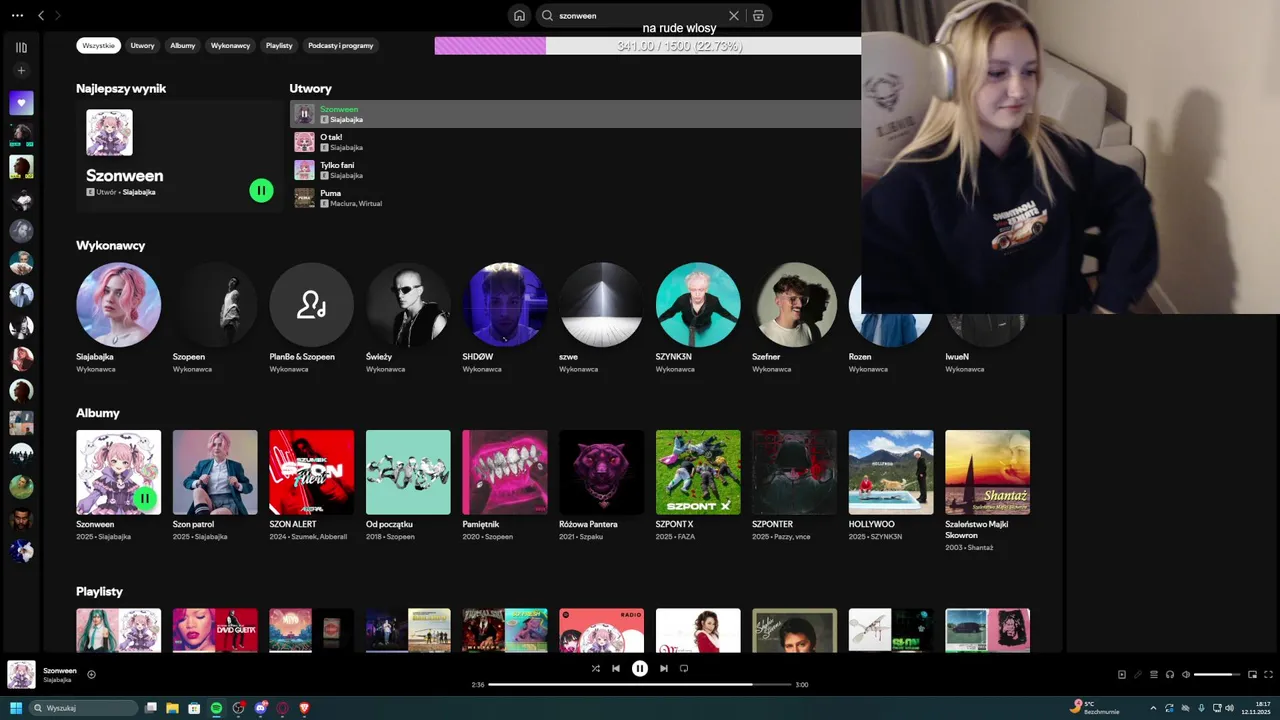This screenshot has height=720, width=1280.
Task: Toggle the play queue icon
Action: (x=1154, y=675)
